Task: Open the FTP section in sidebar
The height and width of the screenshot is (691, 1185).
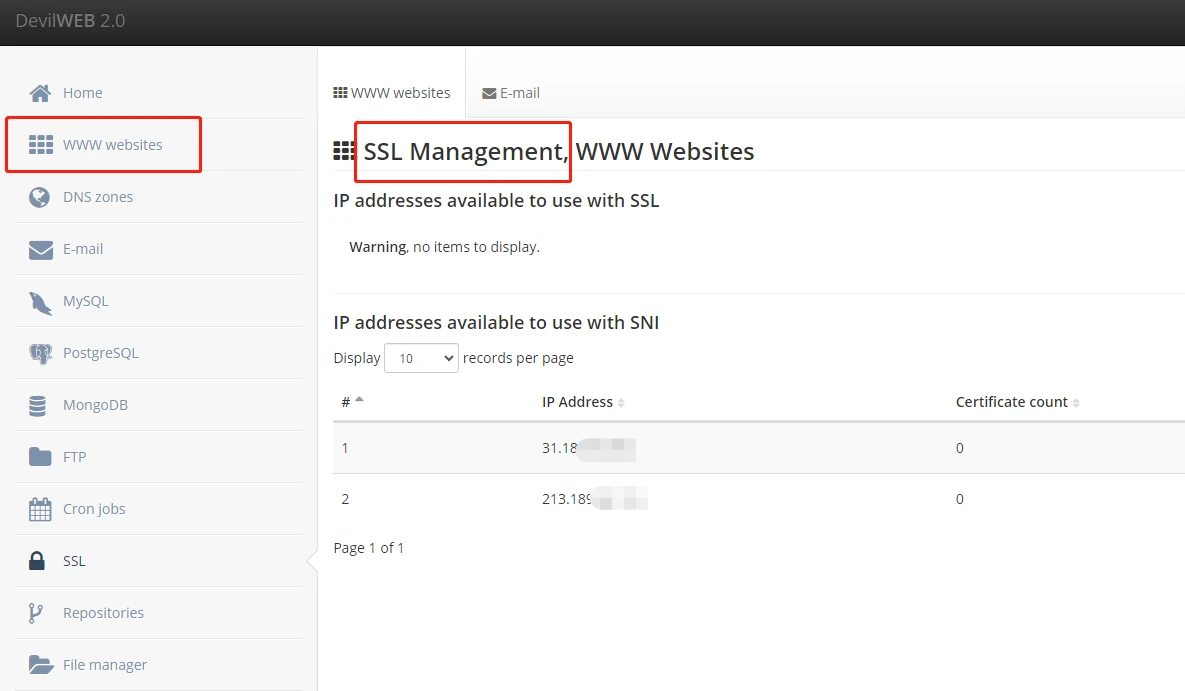Action: [x=74, y=457]
